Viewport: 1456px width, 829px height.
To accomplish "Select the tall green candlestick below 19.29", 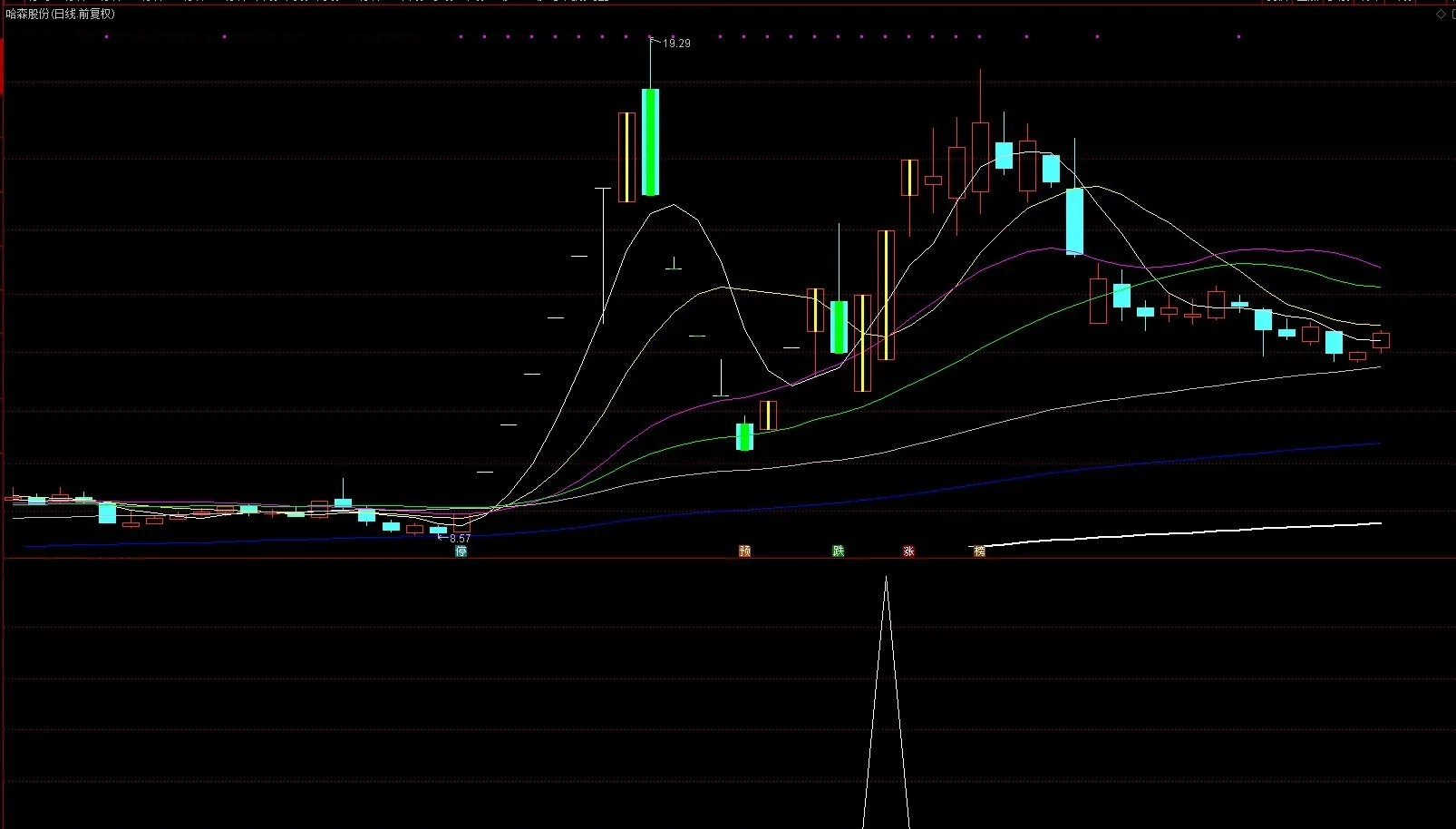I will [x=650, y=141].
